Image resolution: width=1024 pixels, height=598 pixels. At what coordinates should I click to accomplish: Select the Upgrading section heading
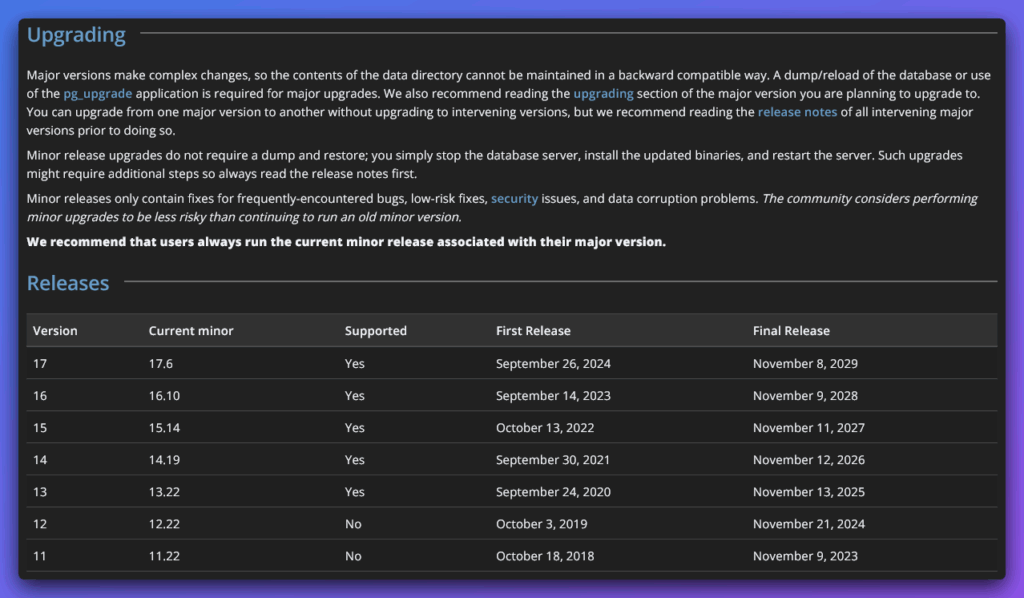pos(76,35)
